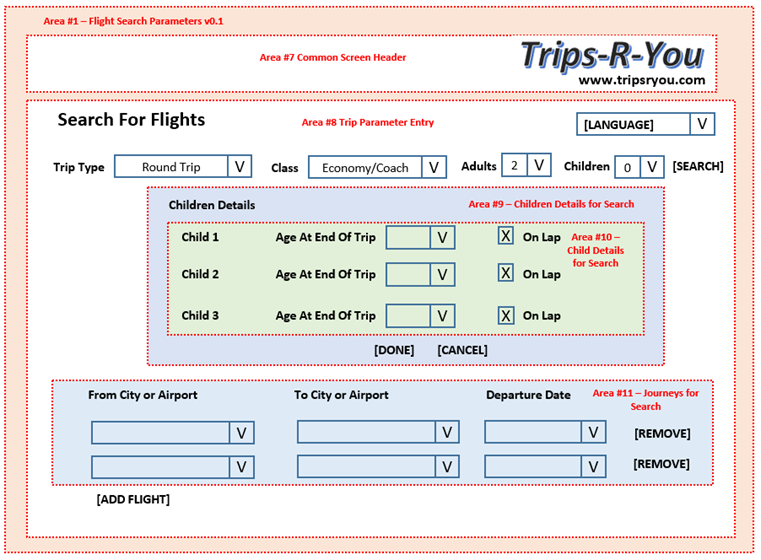Image resolution: width=761 pixels, height=560 pixels.
Task: Open Child 1 age dropdown
Action: [442, 237]
